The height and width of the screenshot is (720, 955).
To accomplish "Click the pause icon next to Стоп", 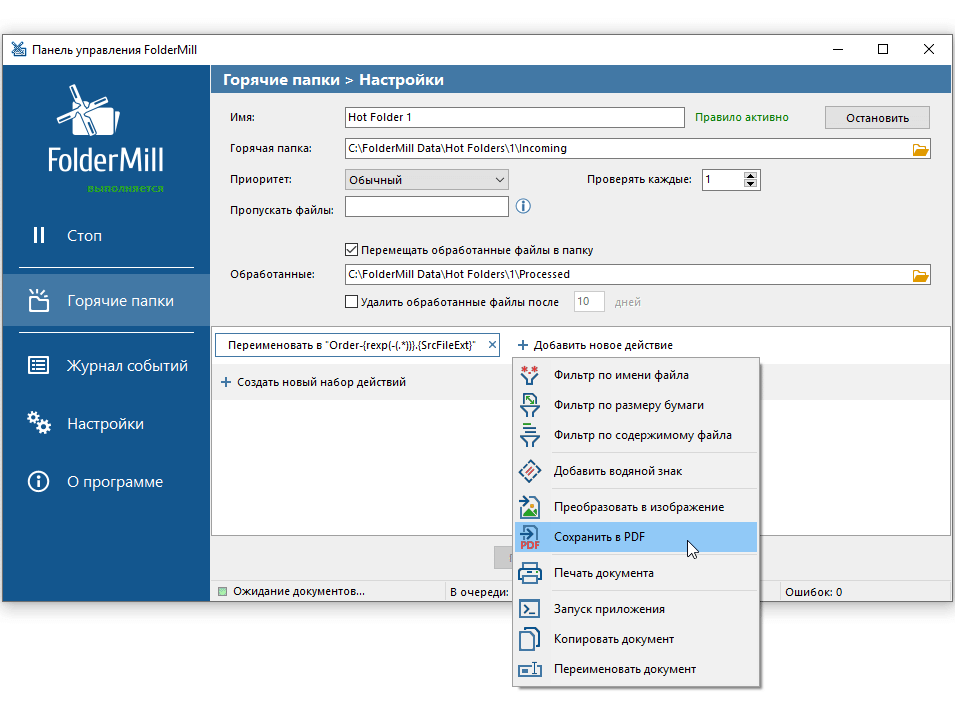I will tap(39, 235).
